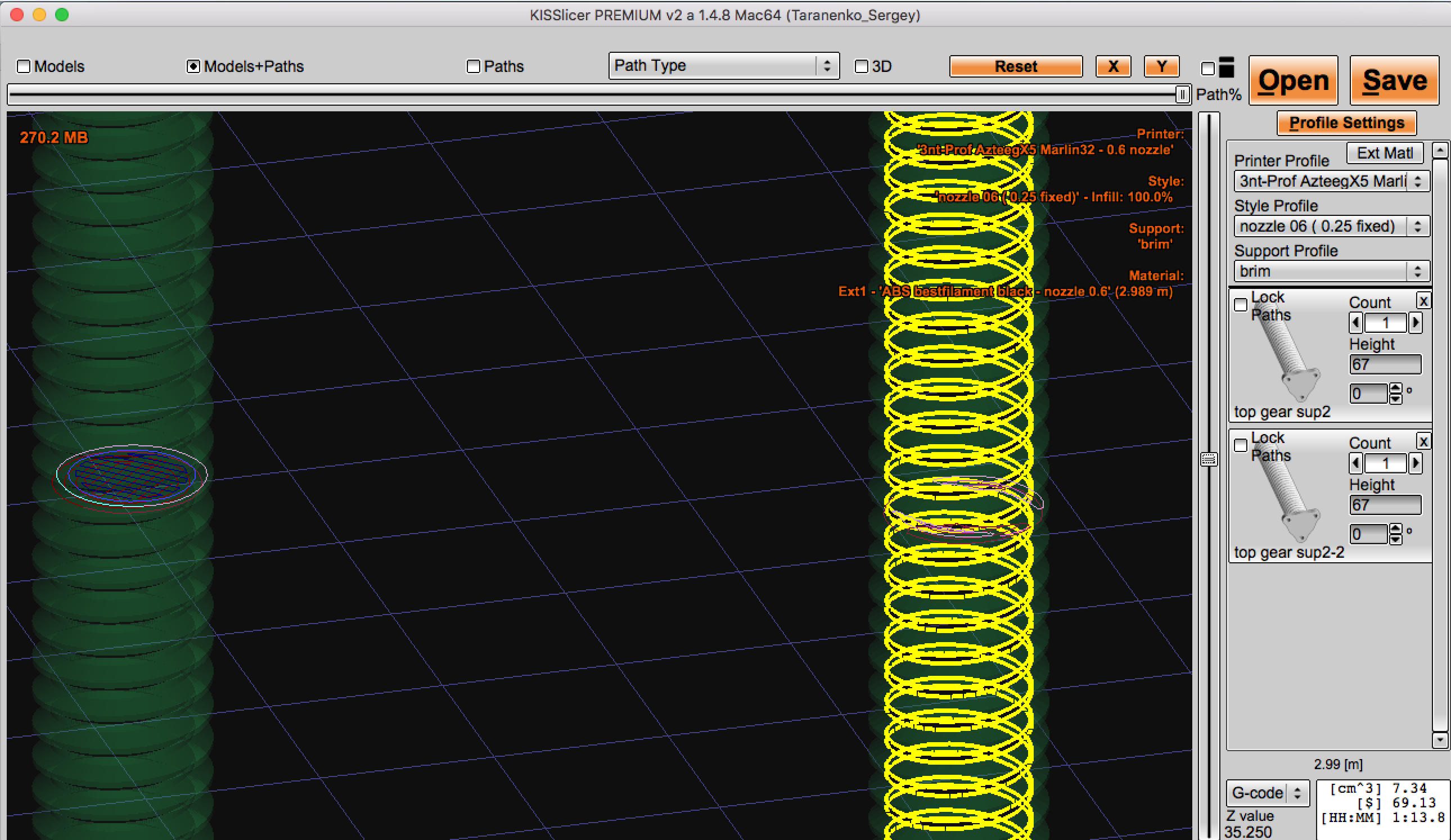This screenshot has height=840, width=1451.
Task: Enable Lock Paths for 'top gear sup2'
Action: tap(1241, 305)
